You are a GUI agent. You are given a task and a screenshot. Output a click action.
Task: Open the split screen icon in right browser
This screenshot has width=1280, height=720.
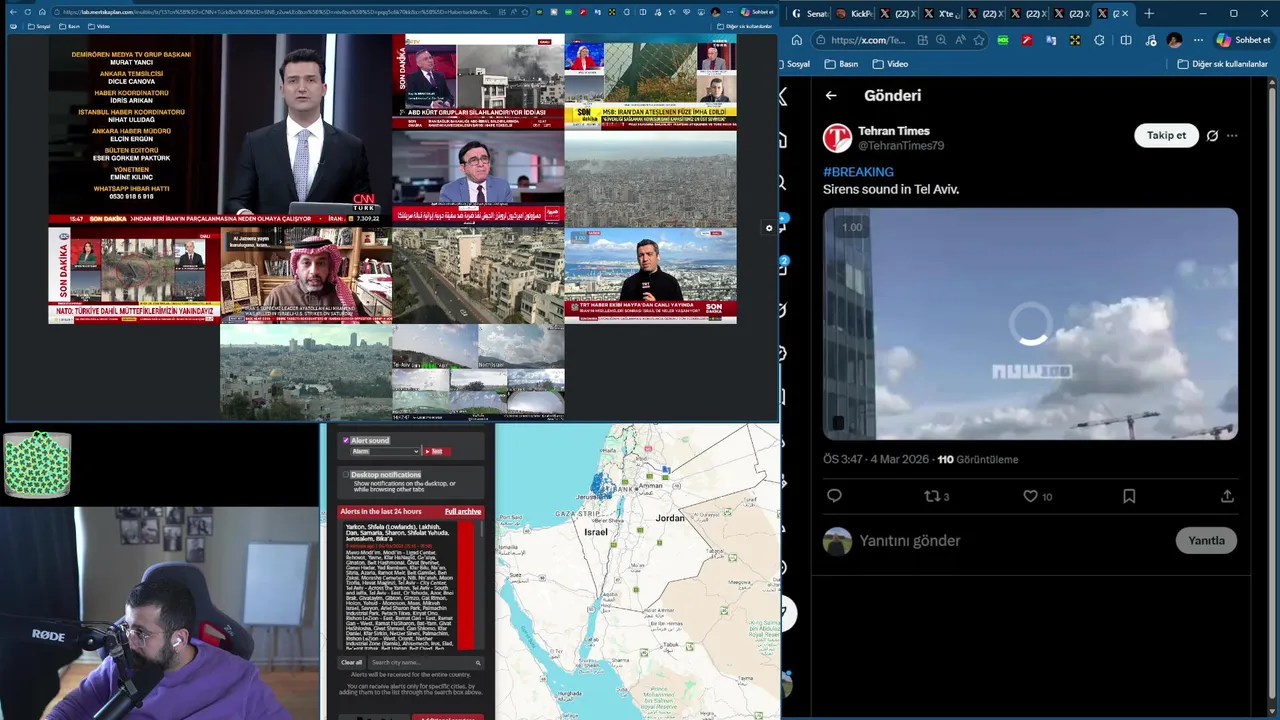(x=1125, y=40)
